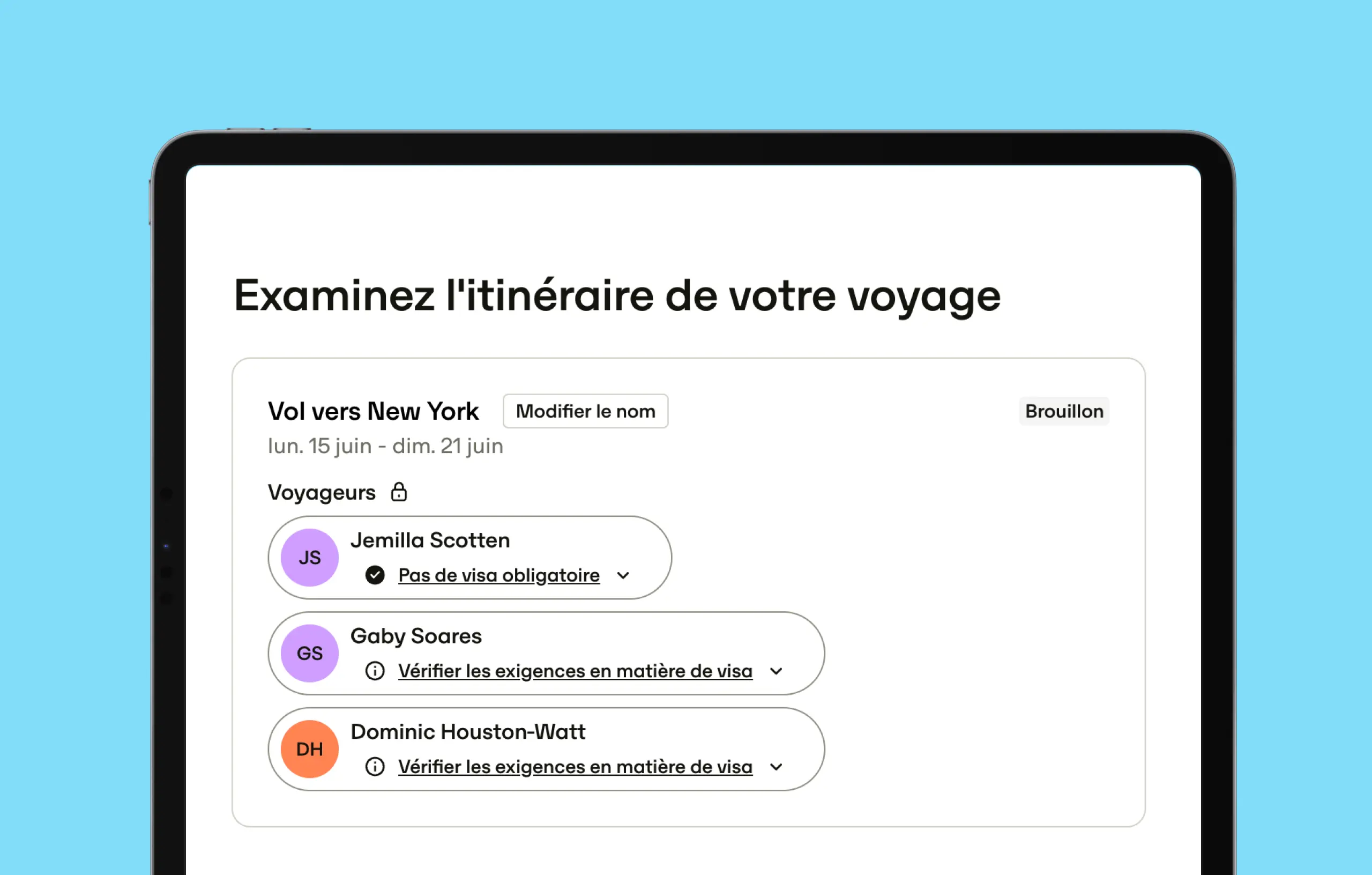Viewport: 1372px width, 875px height.
Task: Select the name Gaby Soares
Action: pyautogui.click(x=416, y=636)
